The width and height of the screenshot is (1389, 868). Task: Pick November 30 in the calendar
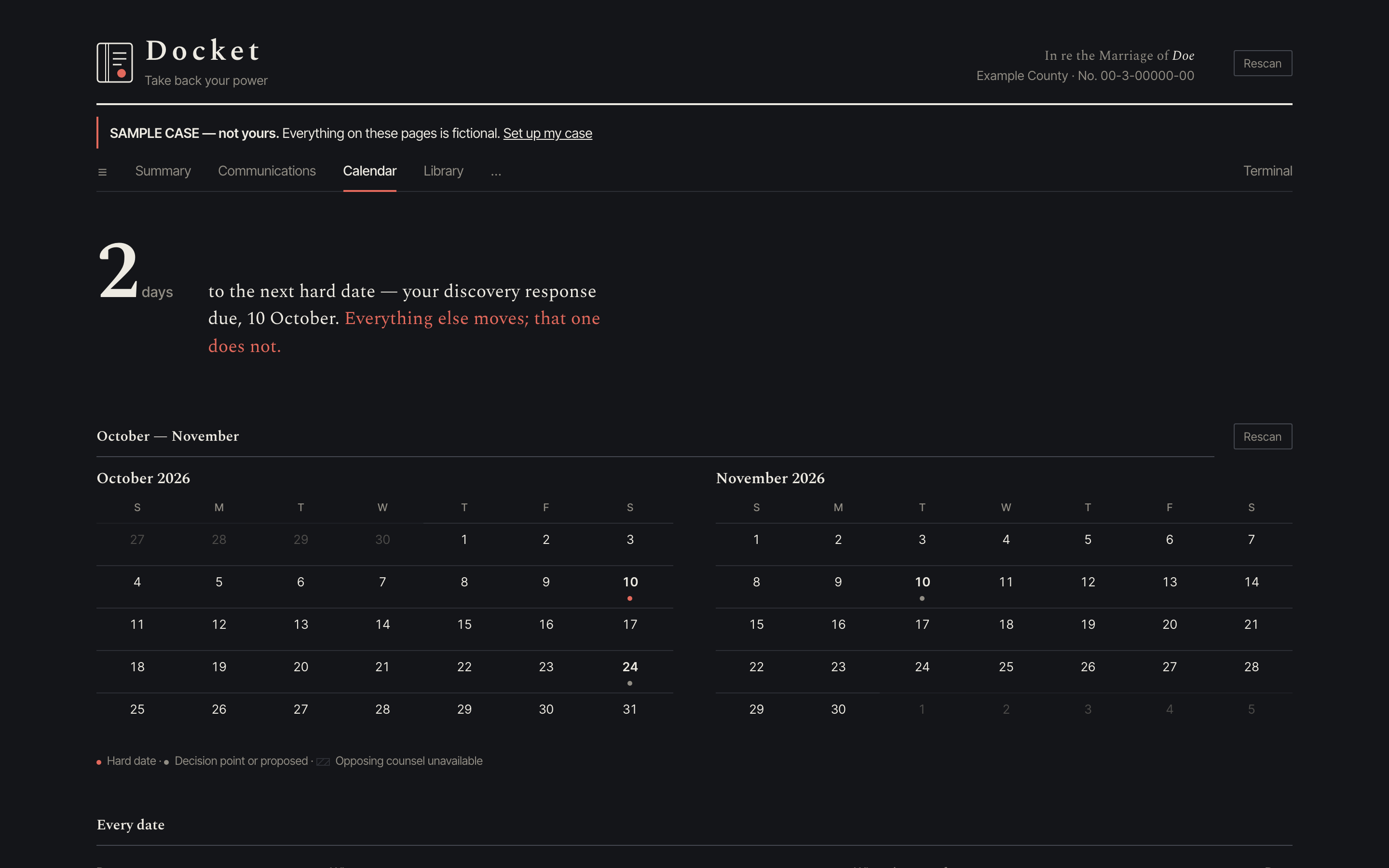[x=838, y=709]
